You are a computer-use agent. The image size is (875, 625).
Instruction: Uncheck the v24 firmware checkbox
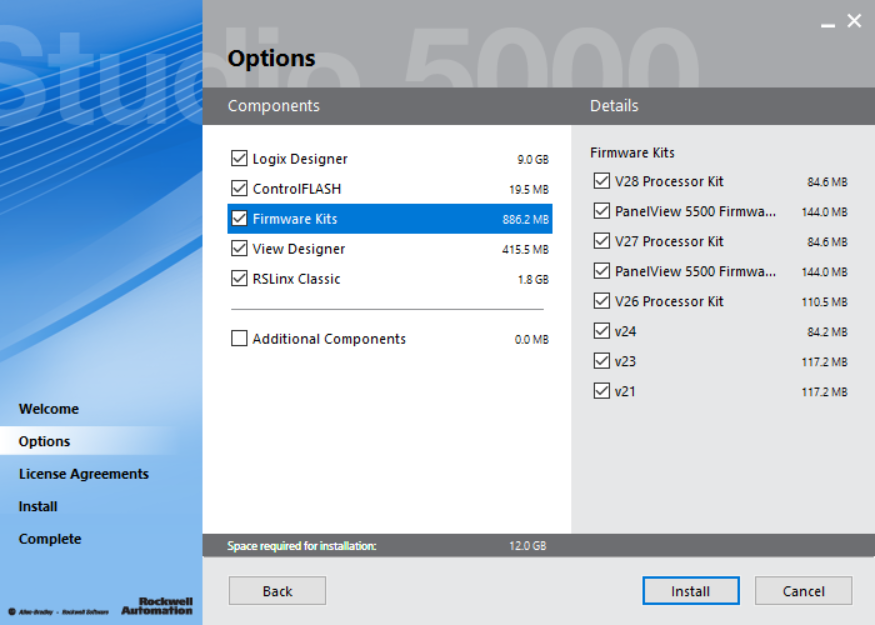coord(602,331)
